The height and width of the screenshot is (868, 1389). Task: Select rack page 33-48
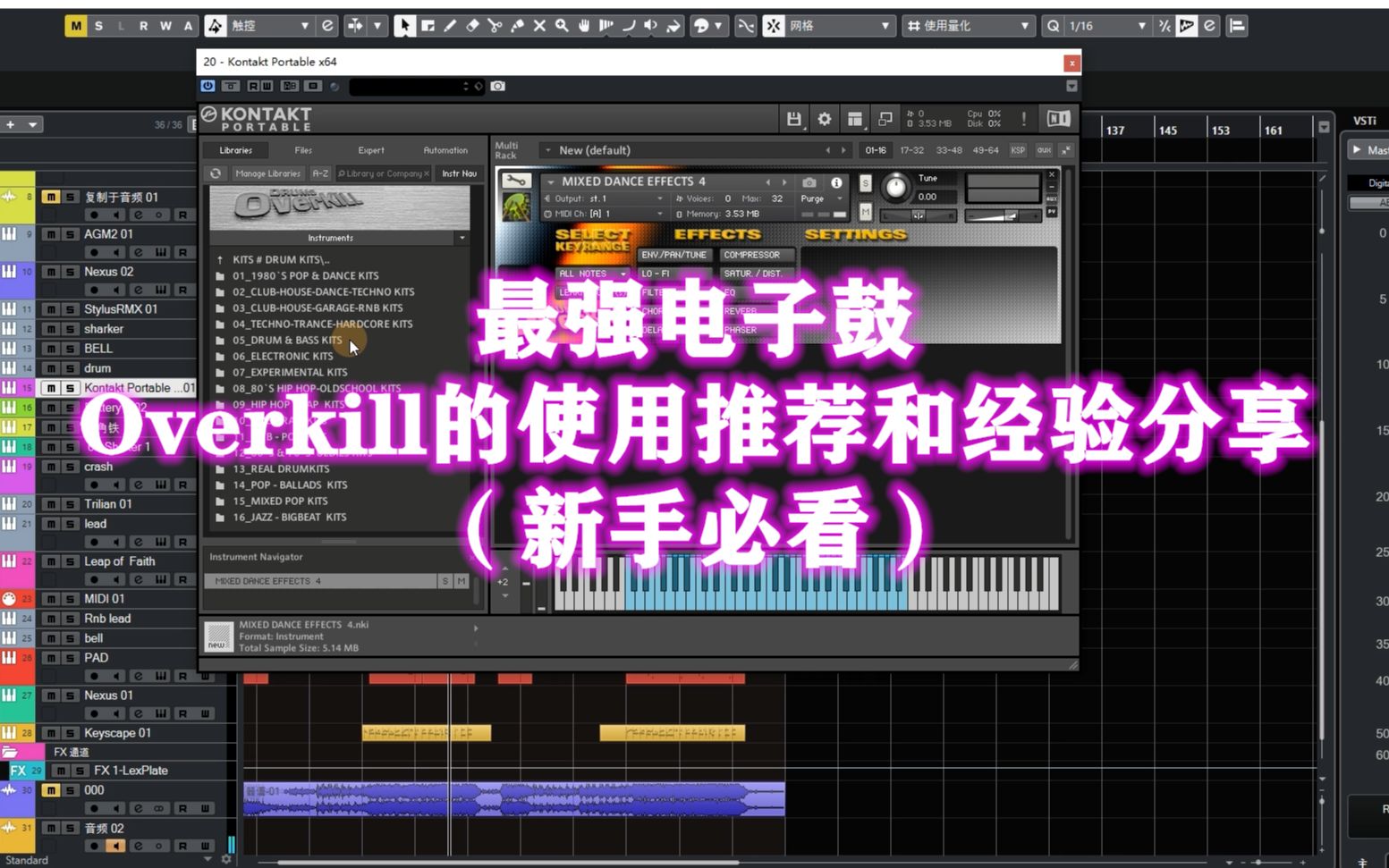pyautogui.click(x=948, y=150)
